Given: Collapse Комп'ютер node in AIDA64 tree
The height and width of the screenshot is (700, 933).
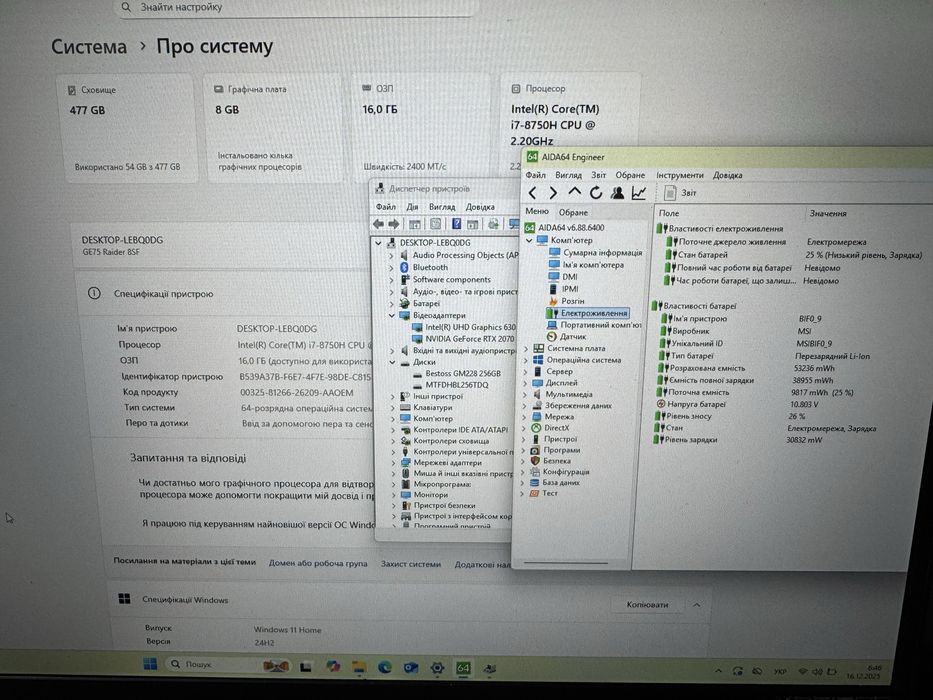Looking at the screenshot, I should (x=528, y=240).
